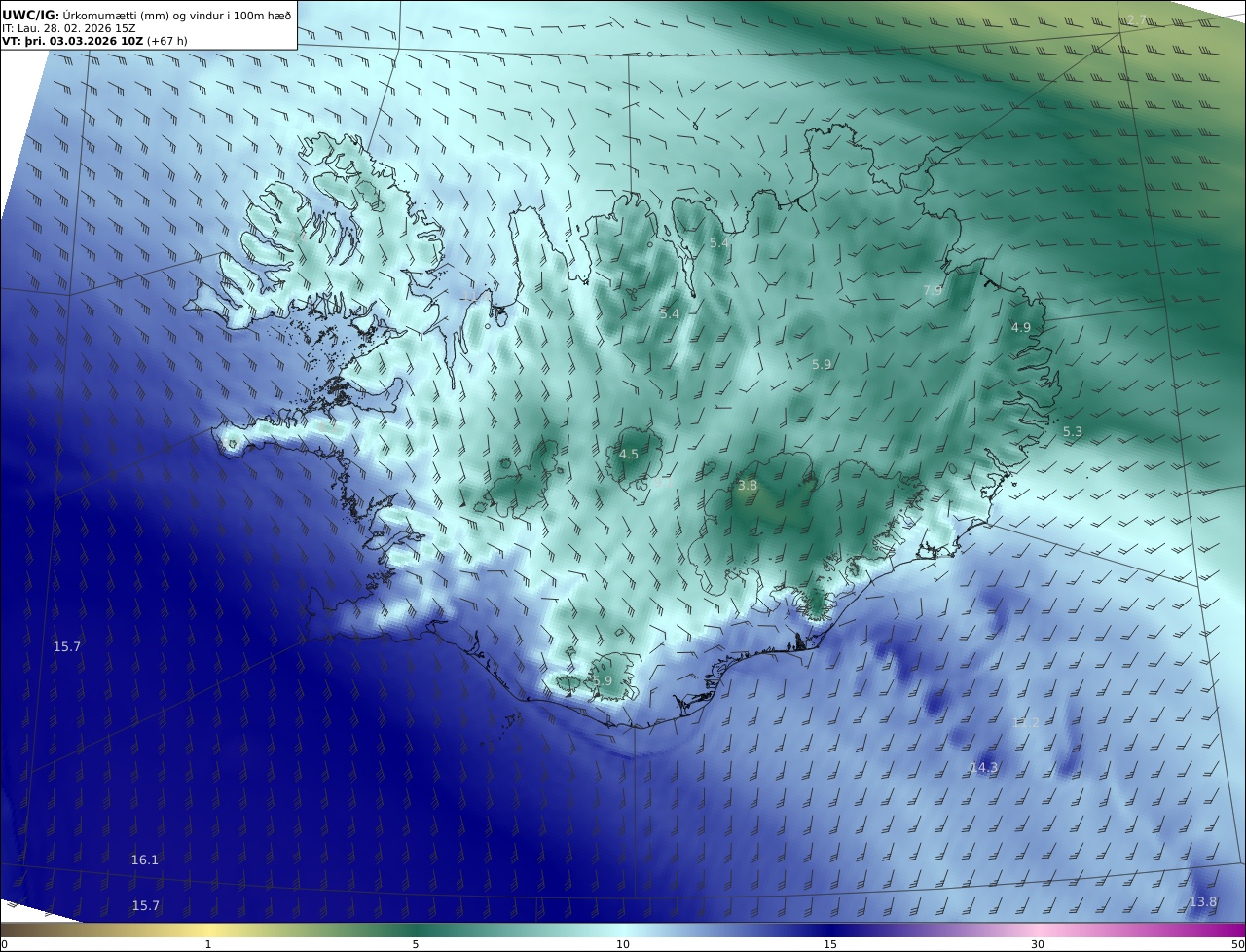Image resolution: width=1246 pixels, height=952 pixels.
Task: Click the 2.7 value label
Action: coord(1137,20)
